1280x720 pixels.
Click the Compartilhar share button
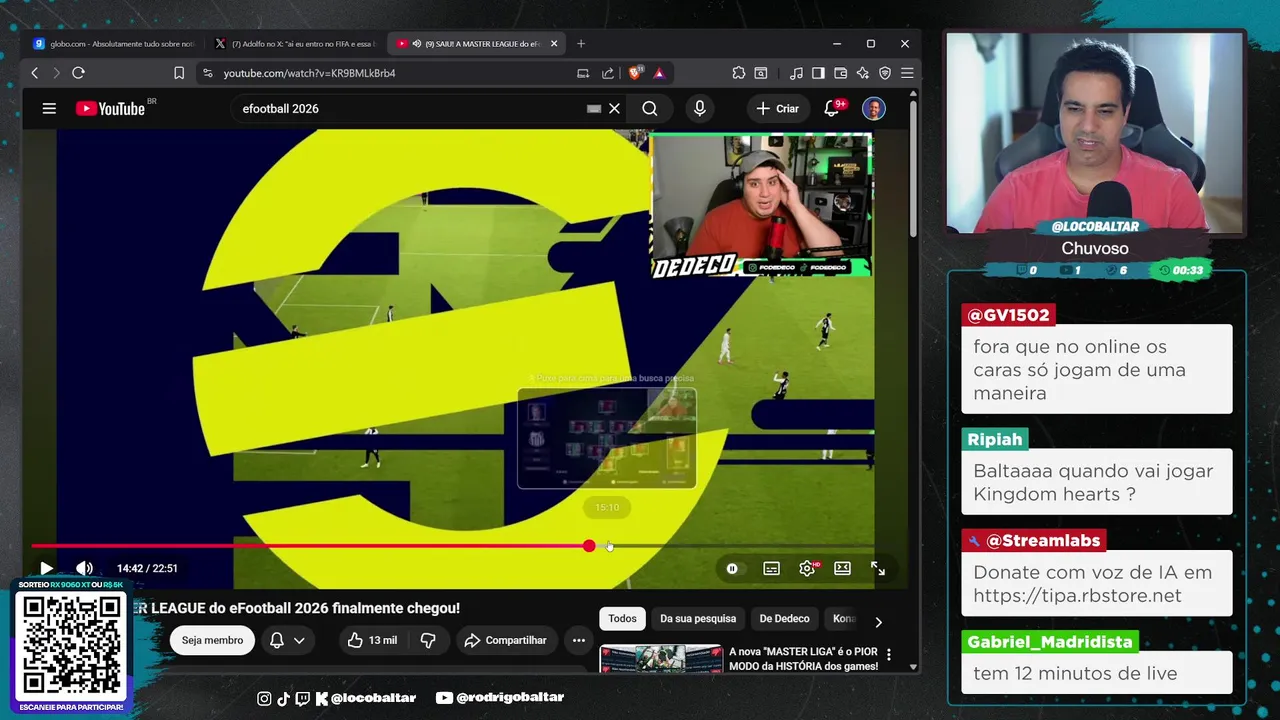coord(505,640)
